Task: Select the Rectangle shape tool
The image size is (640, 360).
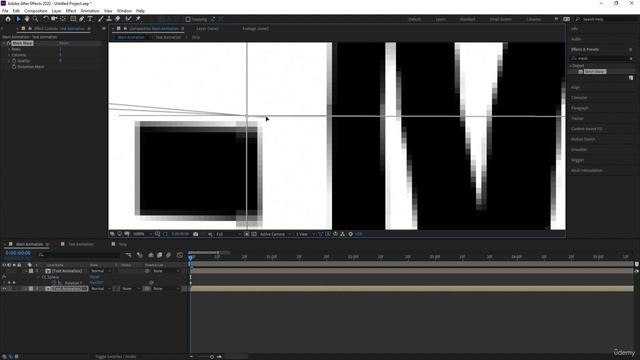Action: pyautogui.click(x=73, y=19)
